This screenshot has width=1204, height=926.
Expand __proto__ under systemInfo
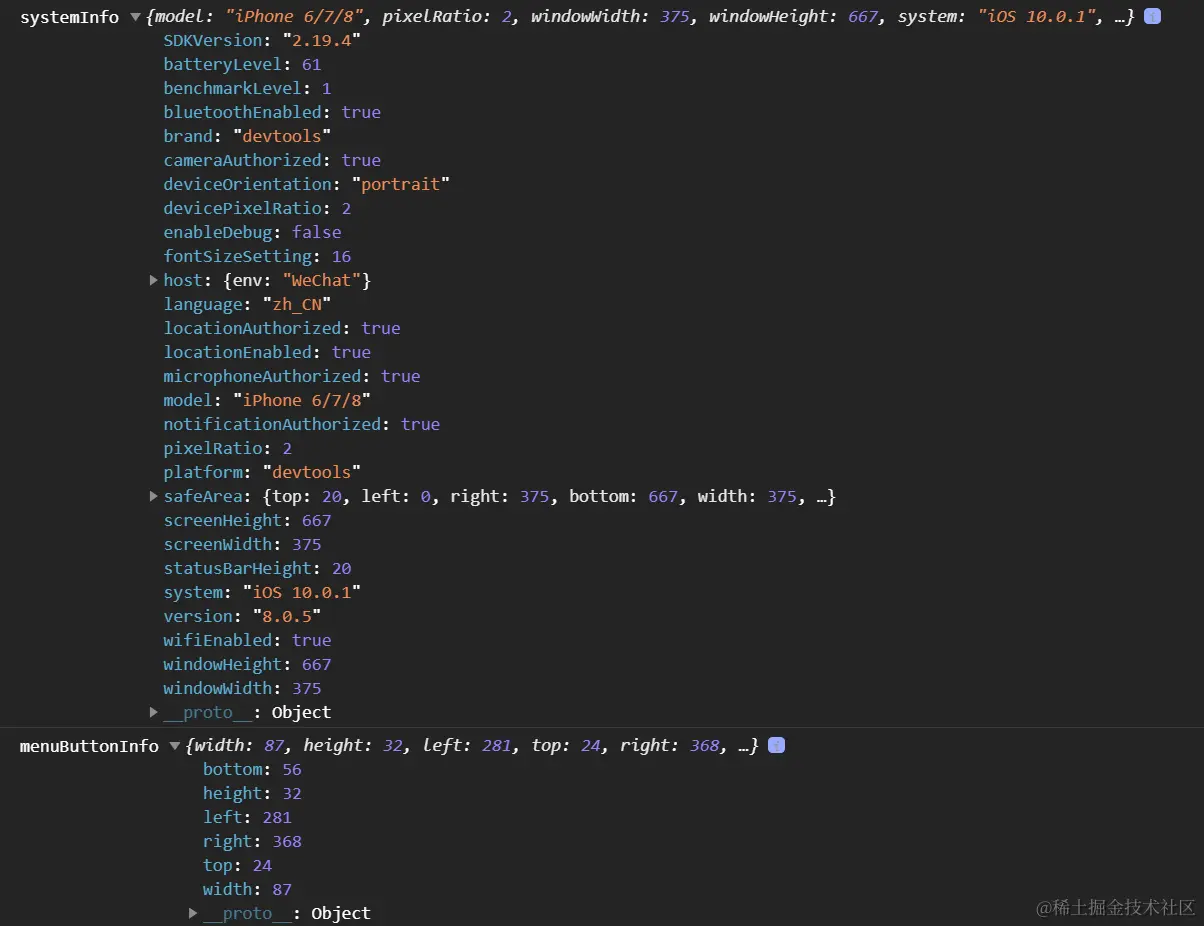(154, 712)
